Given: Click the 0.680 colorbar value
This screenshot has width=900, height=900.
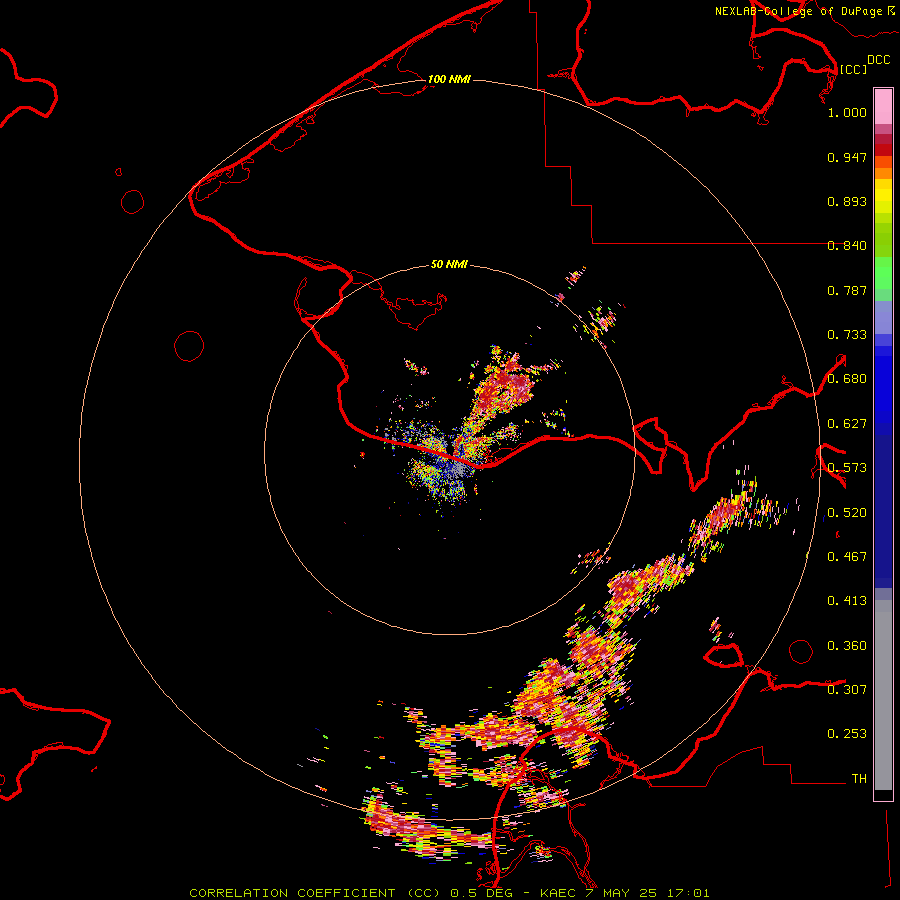Looking at the screenshot, I should point(847,379).
